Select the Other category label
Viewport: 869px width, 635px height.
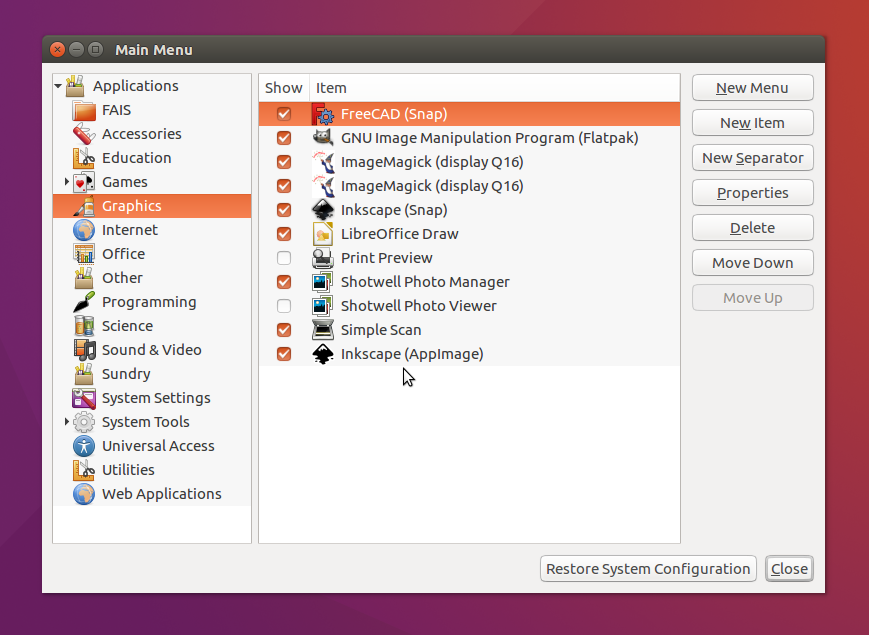tap(122, 278)
